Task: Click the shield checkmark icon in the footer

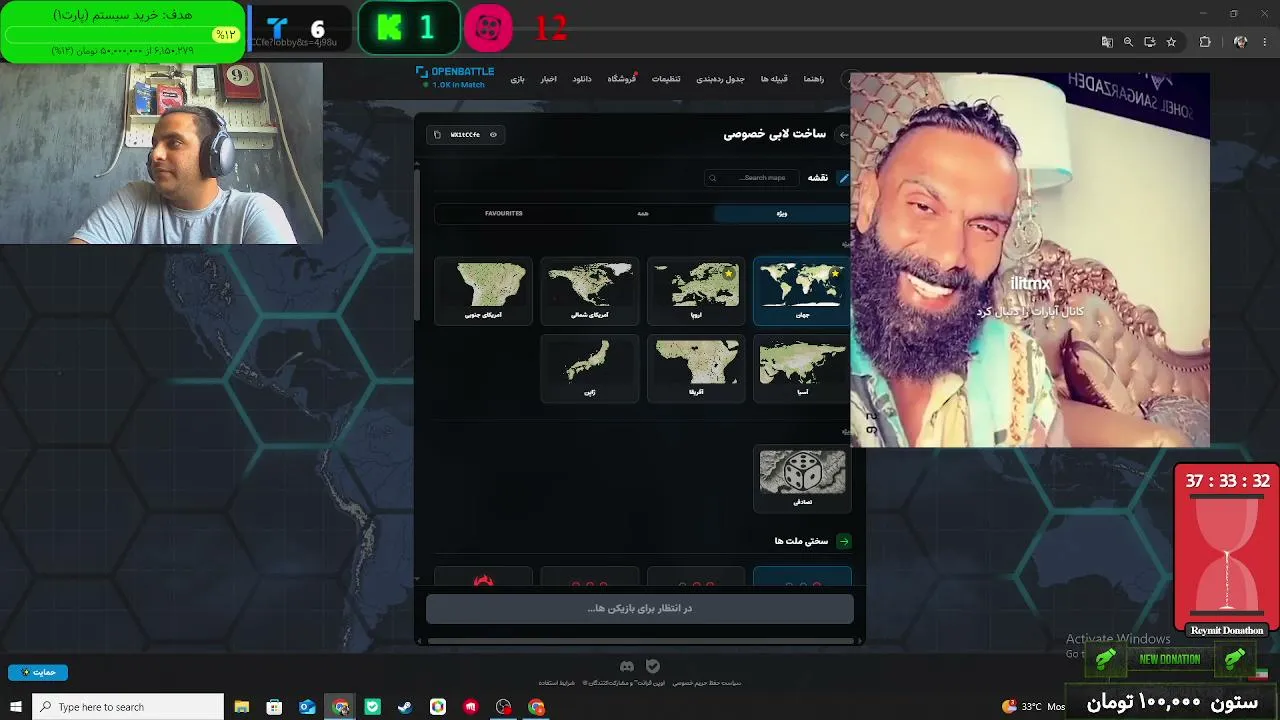Action: [x=653, y=666]
